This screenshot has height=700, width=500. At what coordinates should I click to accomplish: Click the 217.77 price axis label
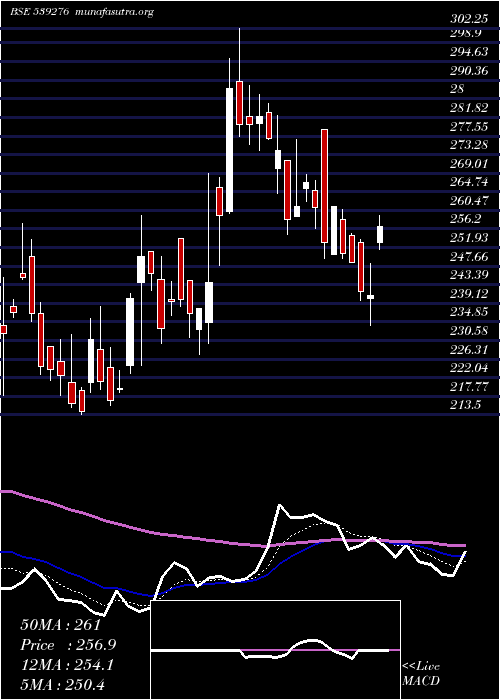[x=470, y=386]
